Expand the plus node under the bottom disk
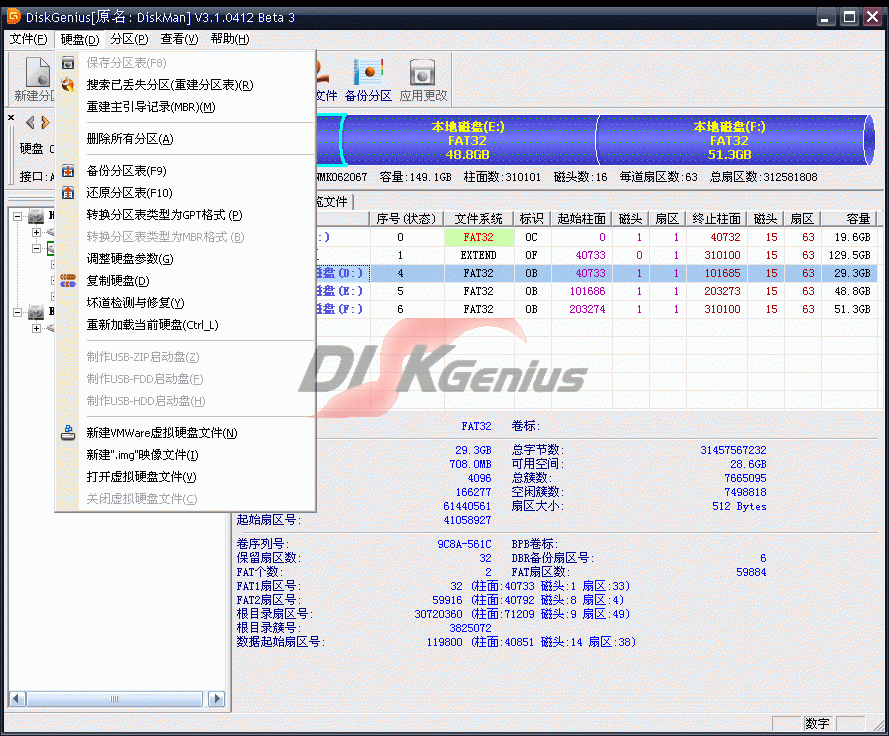The height and width of the screenshot is (736, 889). 36,328
